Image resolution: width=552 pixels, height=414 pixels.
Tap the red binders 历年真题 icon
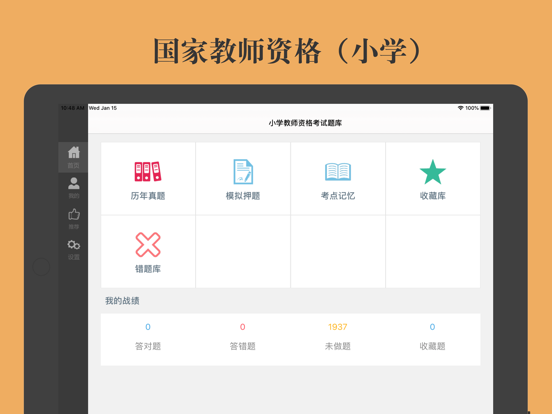[x=148, y=171]
